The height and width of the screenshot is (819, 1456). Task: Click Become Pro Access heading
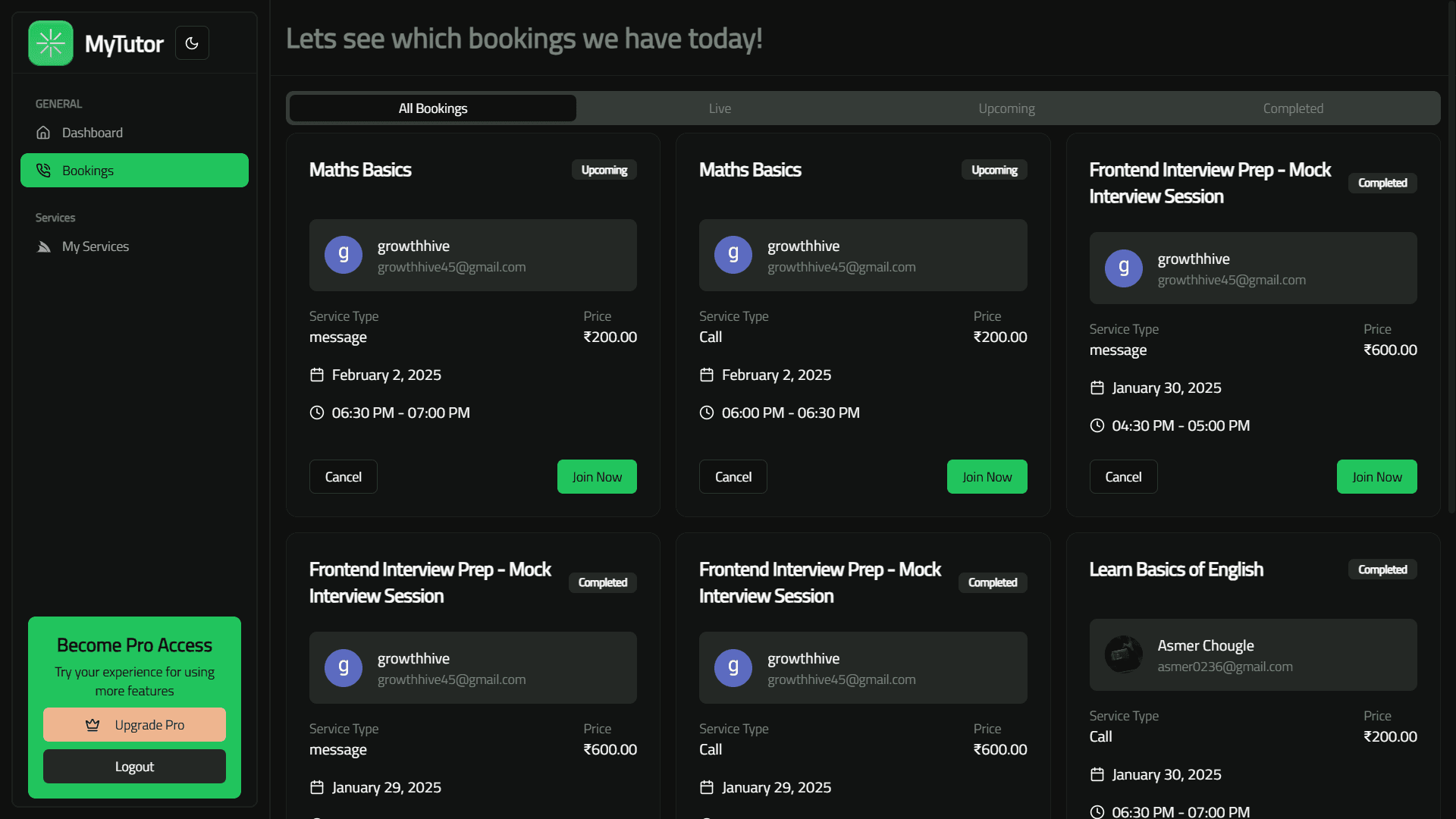coord(134,645)
